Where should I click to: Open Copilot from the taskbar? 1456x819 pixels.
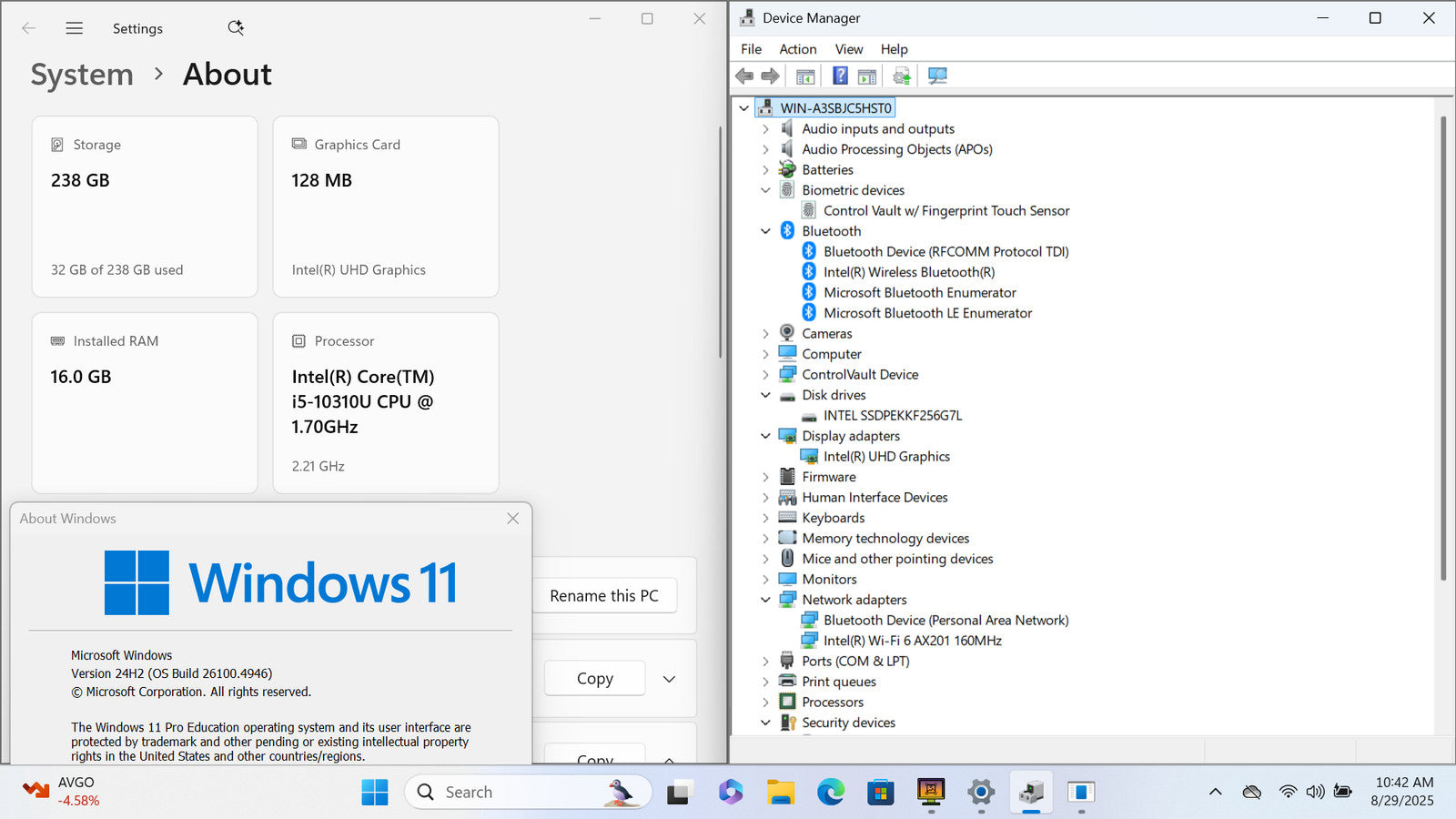click(x=730, y=792)
